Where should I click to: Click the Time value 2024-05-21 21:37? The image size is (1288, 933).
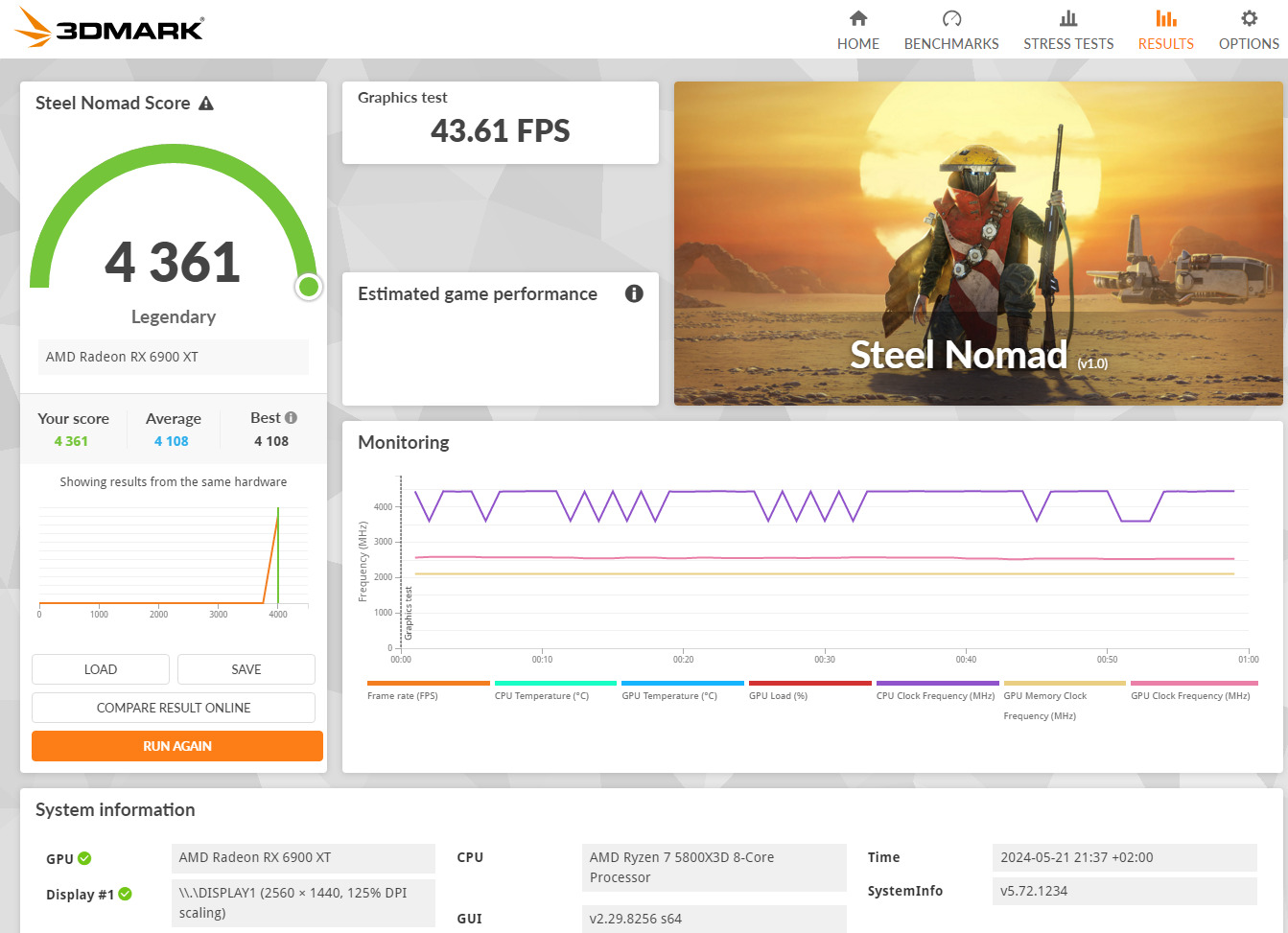(x=1125, y=857)
